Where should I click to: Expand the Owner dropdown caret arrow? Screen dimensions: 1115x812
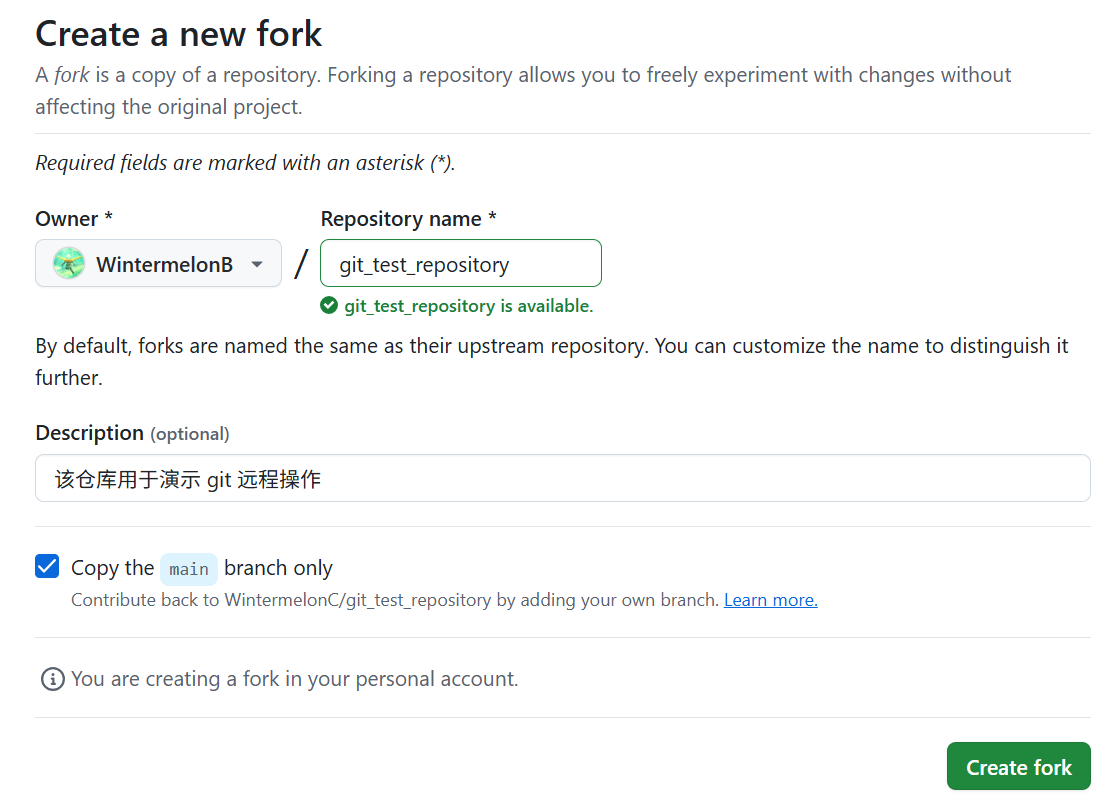(x=257, y=264)
